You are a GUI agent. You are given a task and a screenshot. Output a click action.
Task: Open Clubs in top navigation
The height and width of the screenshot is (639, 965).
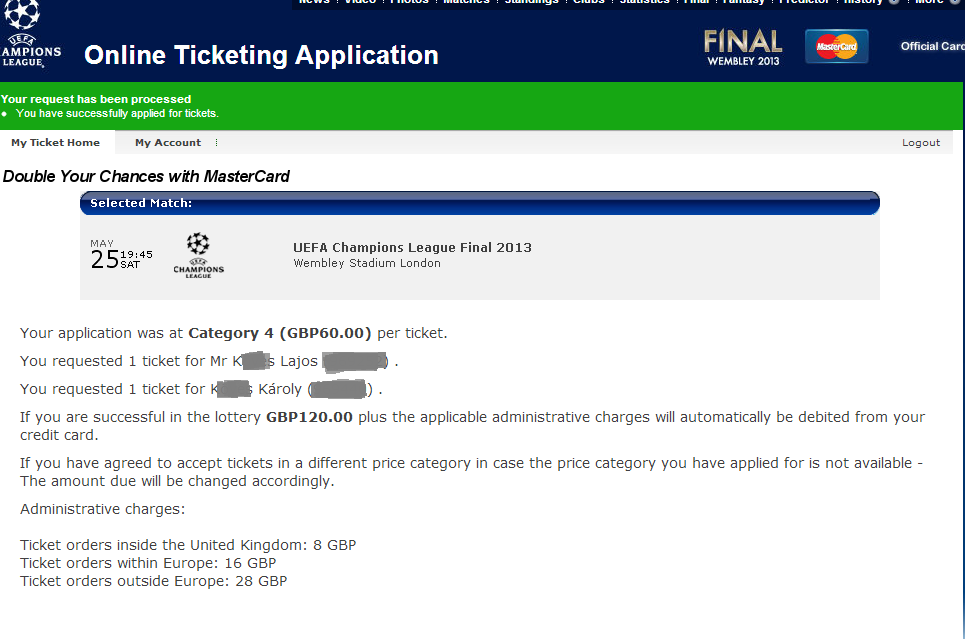coord(588,2)
